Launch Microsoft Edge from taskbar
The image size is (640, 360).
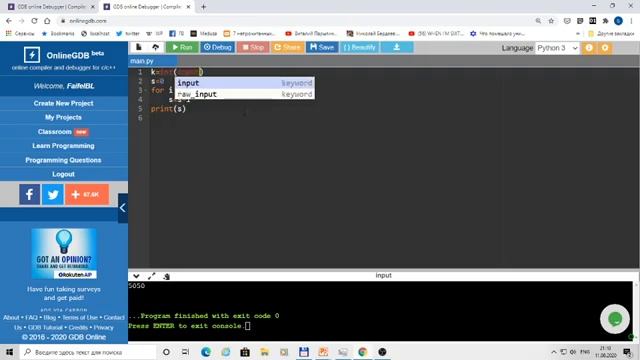[206, 352]
